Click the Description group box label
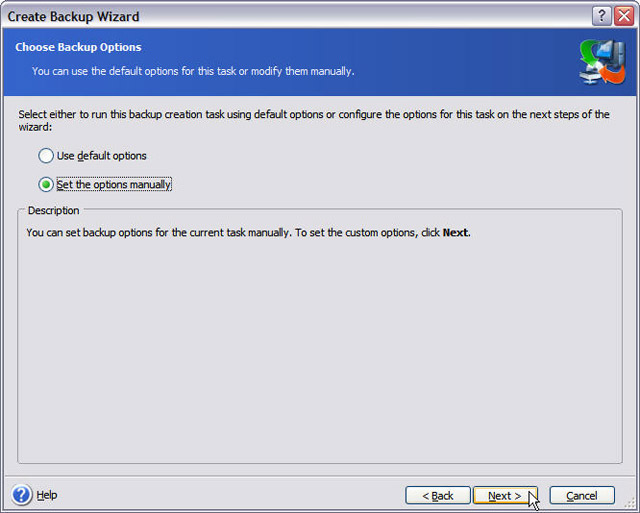This screenshot has width=640, height=513. (53, 211)
